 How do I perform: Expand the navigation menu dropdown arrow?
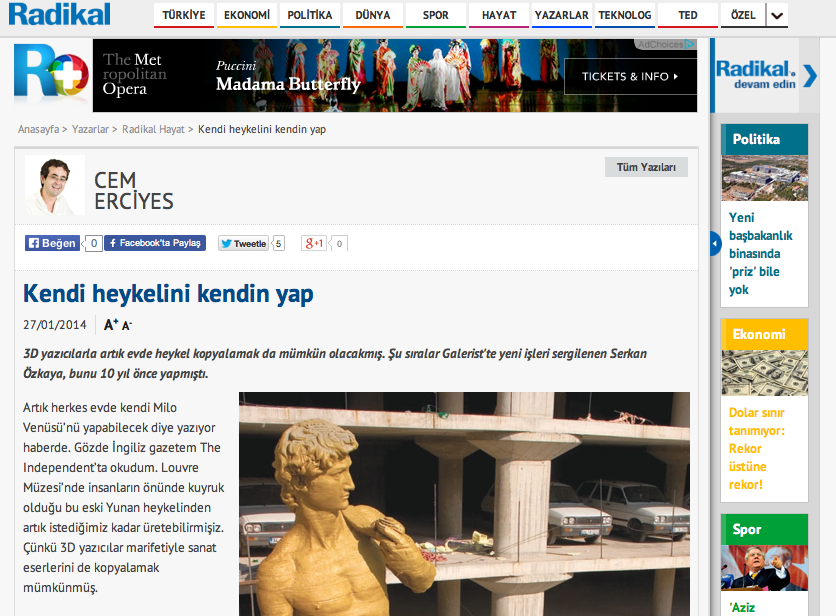[777, 15]
